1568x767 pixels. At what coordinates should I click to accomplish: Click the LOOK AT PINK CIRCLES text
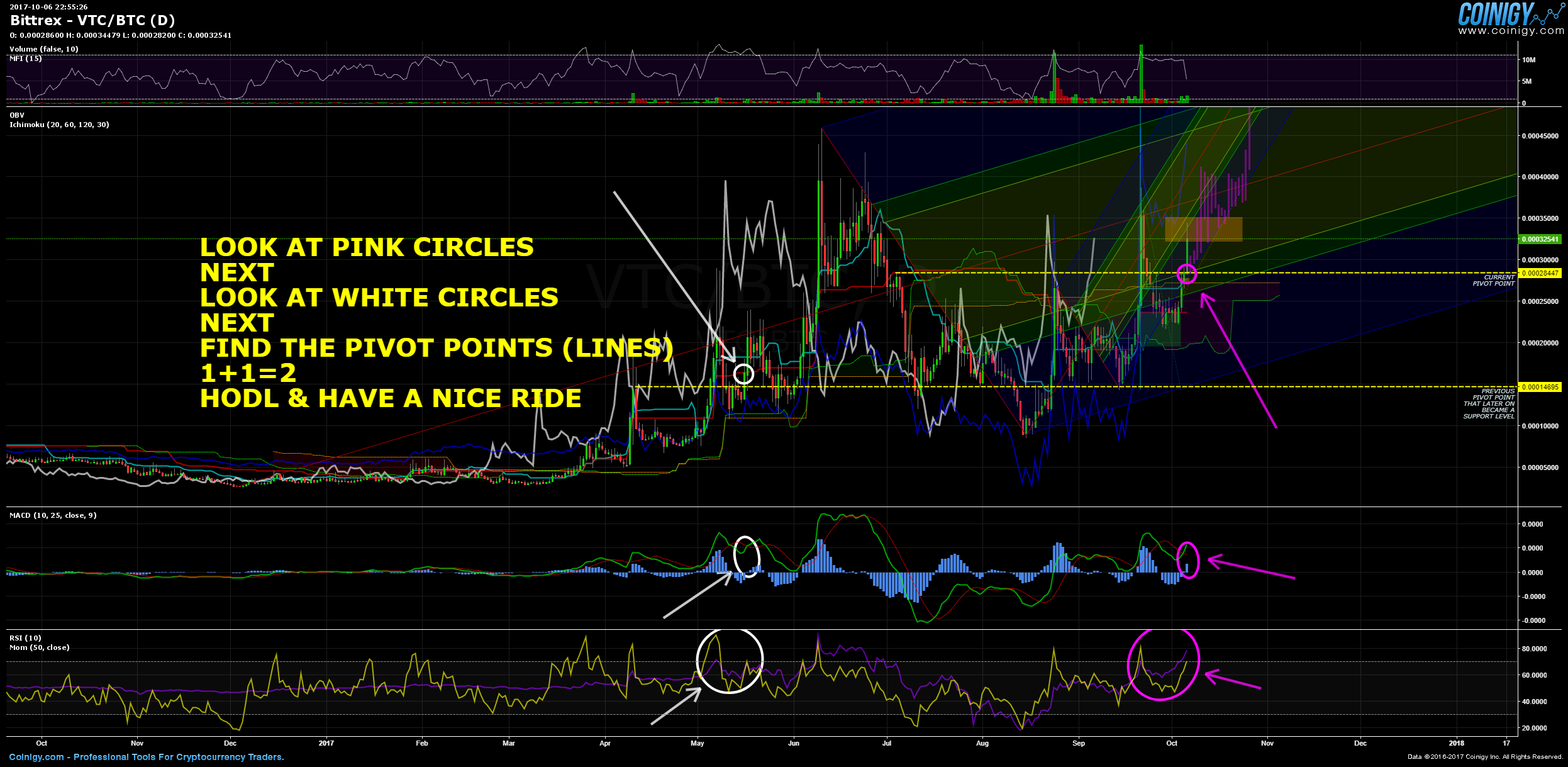tap(367, 247)
